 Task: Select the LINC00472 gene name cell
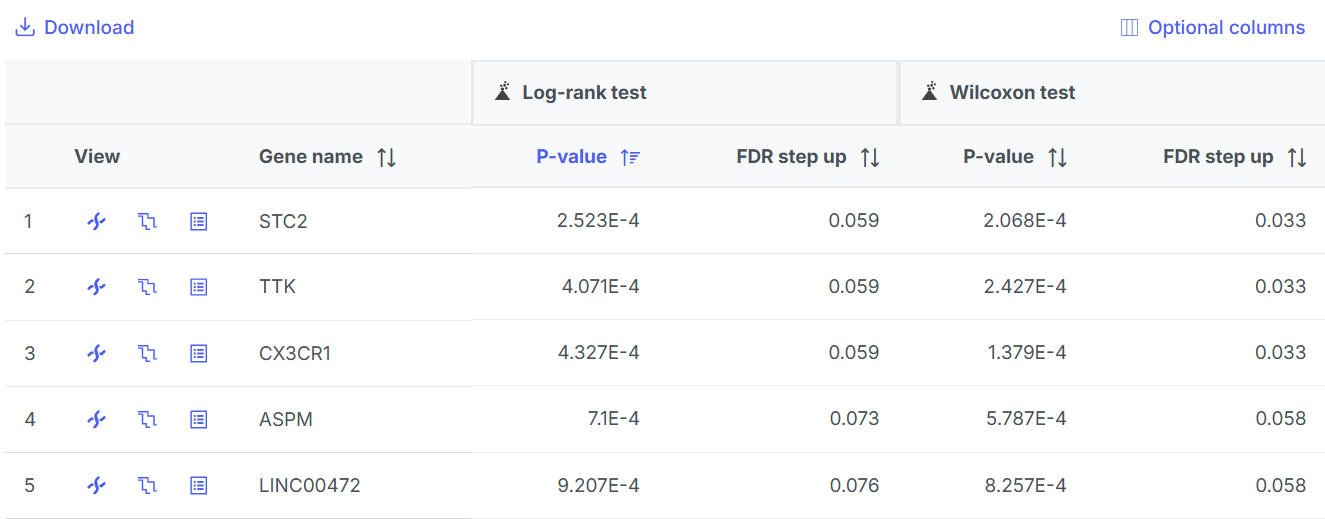309,486
